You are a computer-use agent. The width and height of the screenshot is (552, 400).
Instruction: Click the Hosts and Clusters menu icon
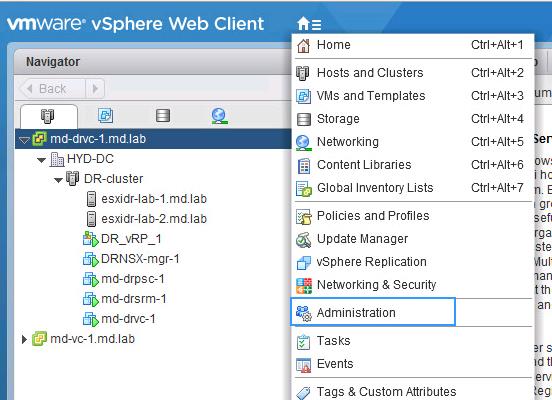coord(303,73)
